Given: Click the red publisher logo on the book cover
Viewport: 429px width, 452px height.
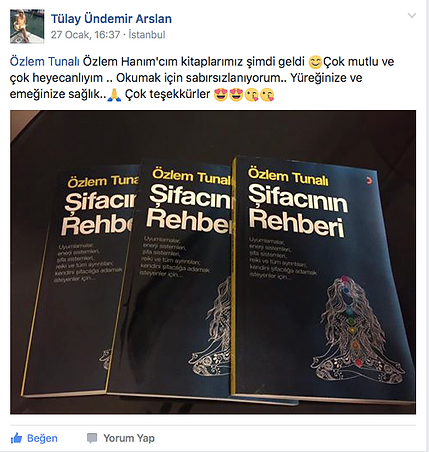Looking at the screenshot, I should [x=369, y=180].
